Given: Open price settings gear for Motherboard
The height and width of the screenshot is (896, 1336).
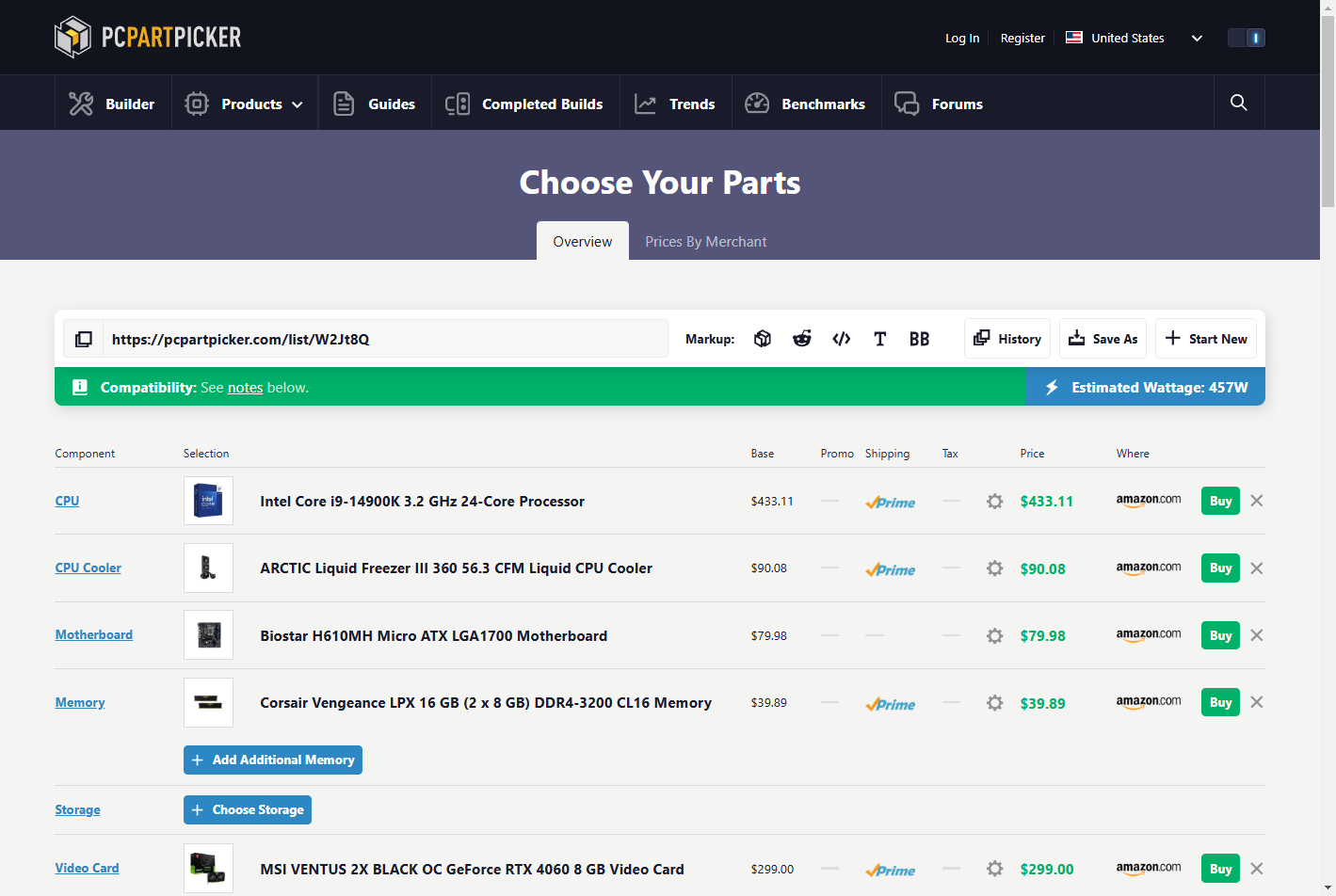Looking at the screenshot, I should tap(994, 636).
